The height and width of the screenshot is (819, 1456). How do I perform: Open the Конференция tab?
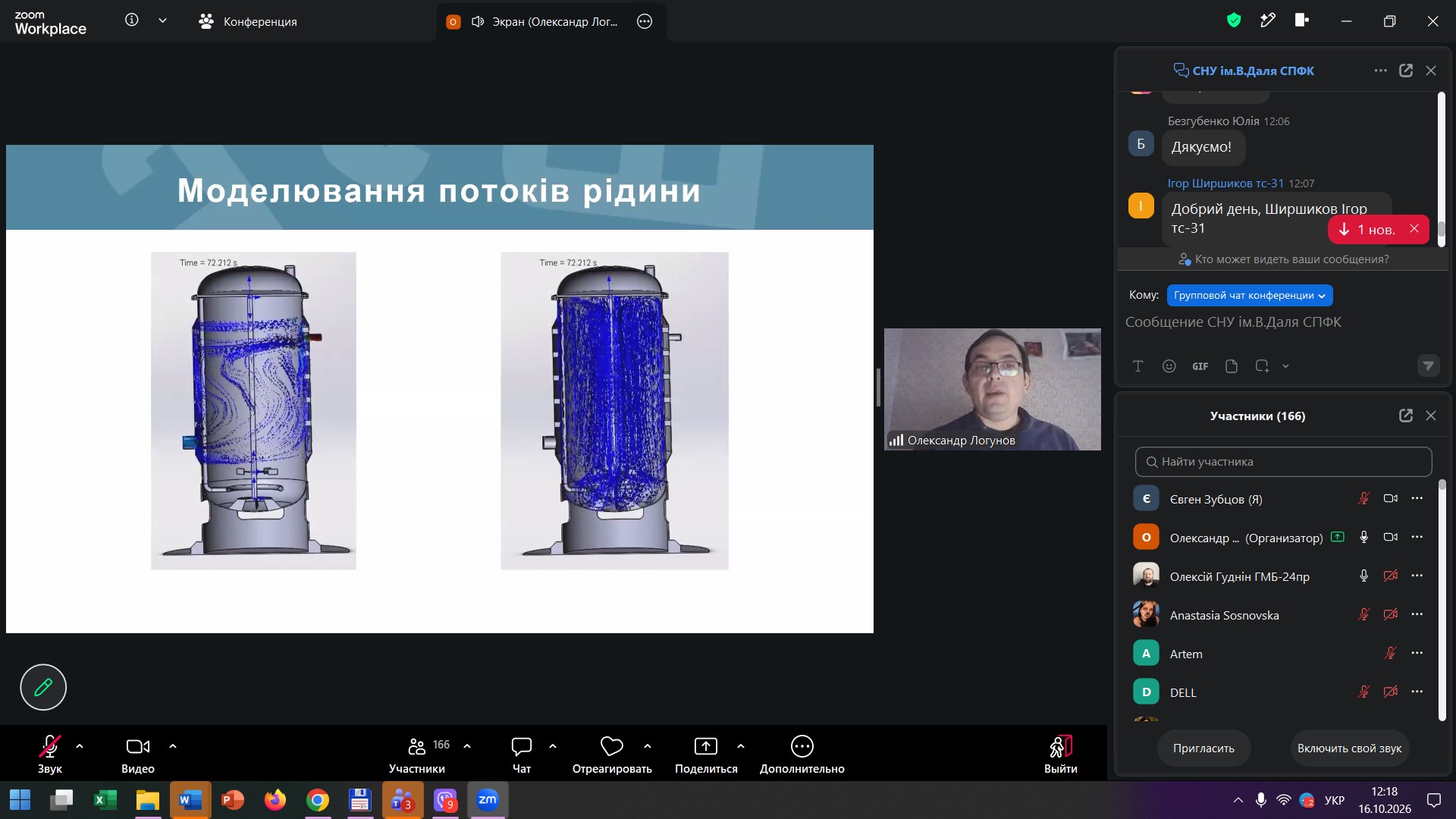tap(248, 21)
